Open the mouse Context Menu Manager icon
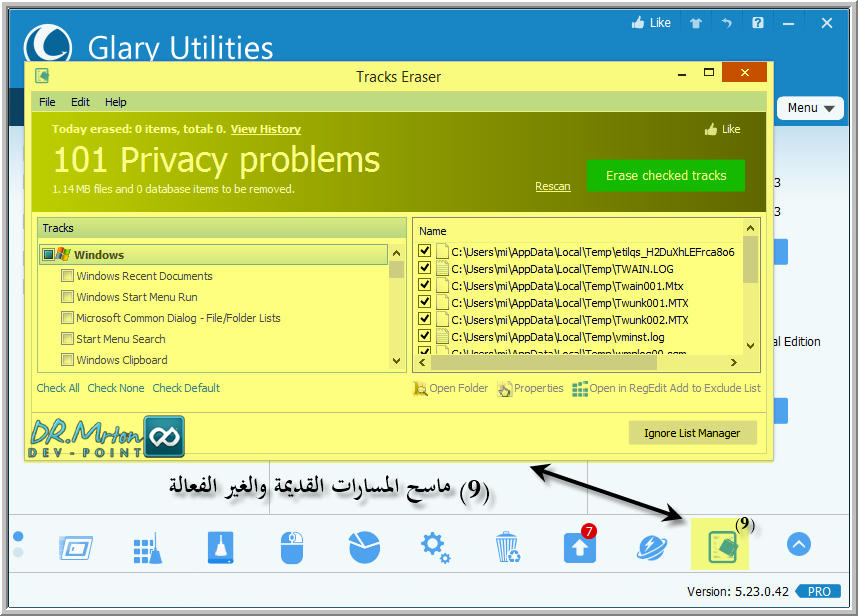 292,548
